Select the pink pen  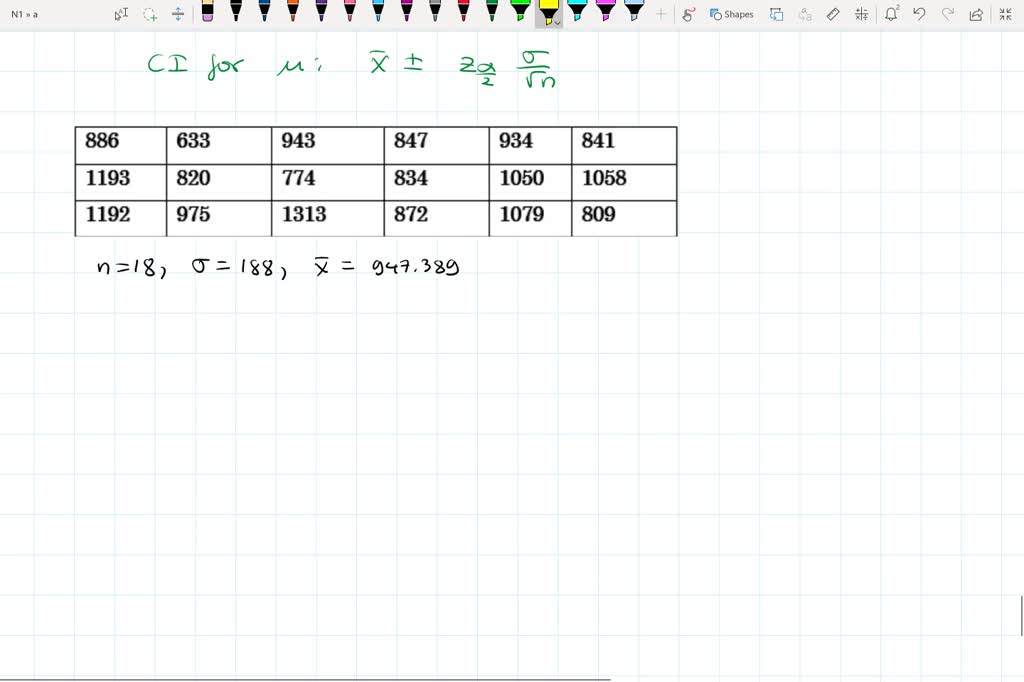point(349,11)
